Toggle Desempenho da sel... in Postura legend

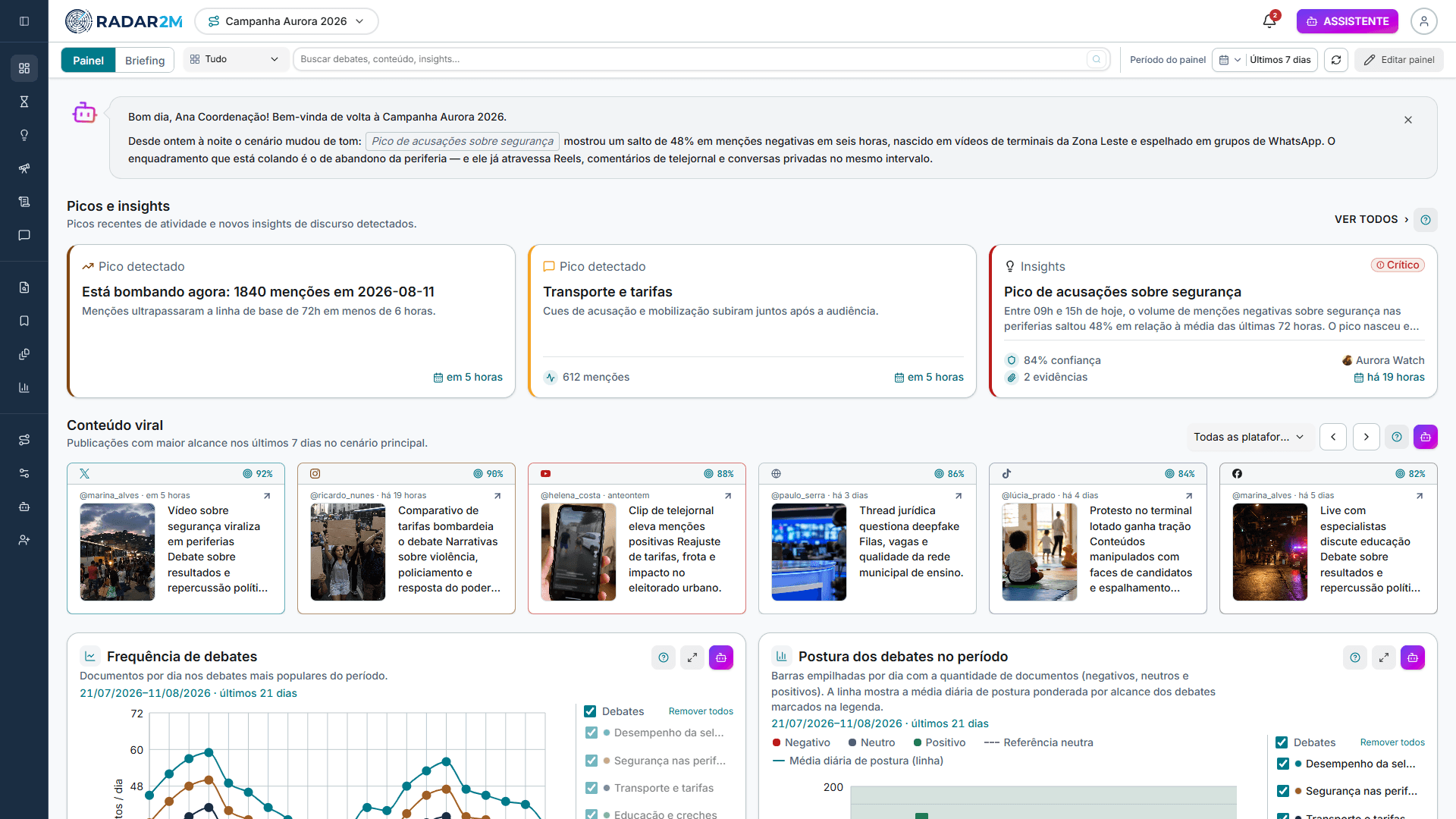(1283, 764)
